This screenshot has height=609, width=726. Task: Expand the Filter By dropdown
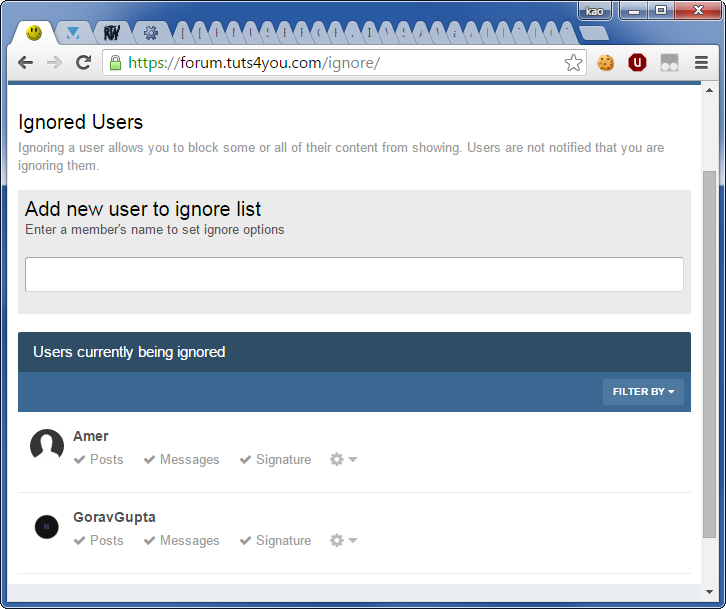[x=643, y=392]
